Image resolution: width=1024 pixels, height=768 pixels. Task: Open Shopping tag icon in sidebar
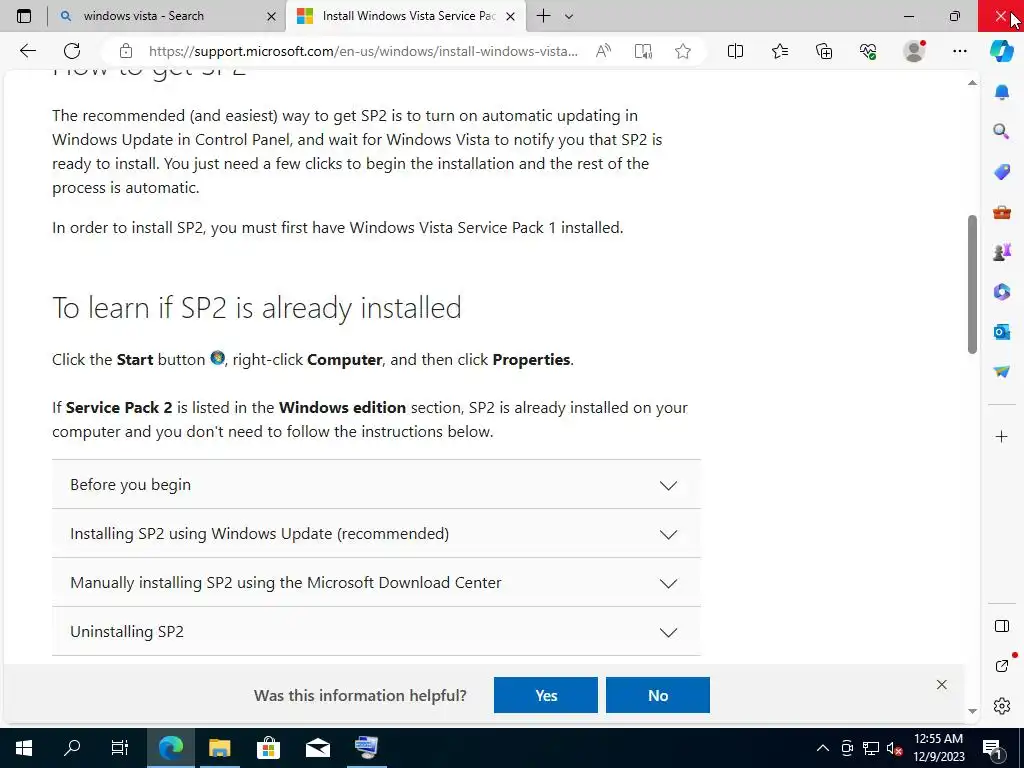(x=1002, y=172)
